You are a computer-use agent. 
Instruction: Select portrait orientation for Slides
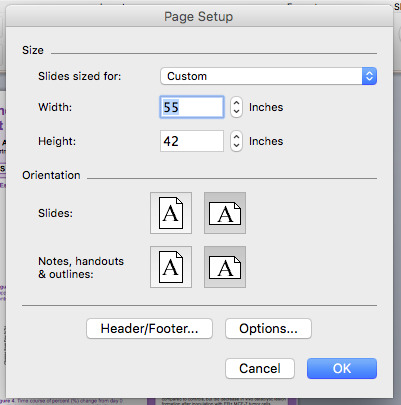tap(171, 213)
